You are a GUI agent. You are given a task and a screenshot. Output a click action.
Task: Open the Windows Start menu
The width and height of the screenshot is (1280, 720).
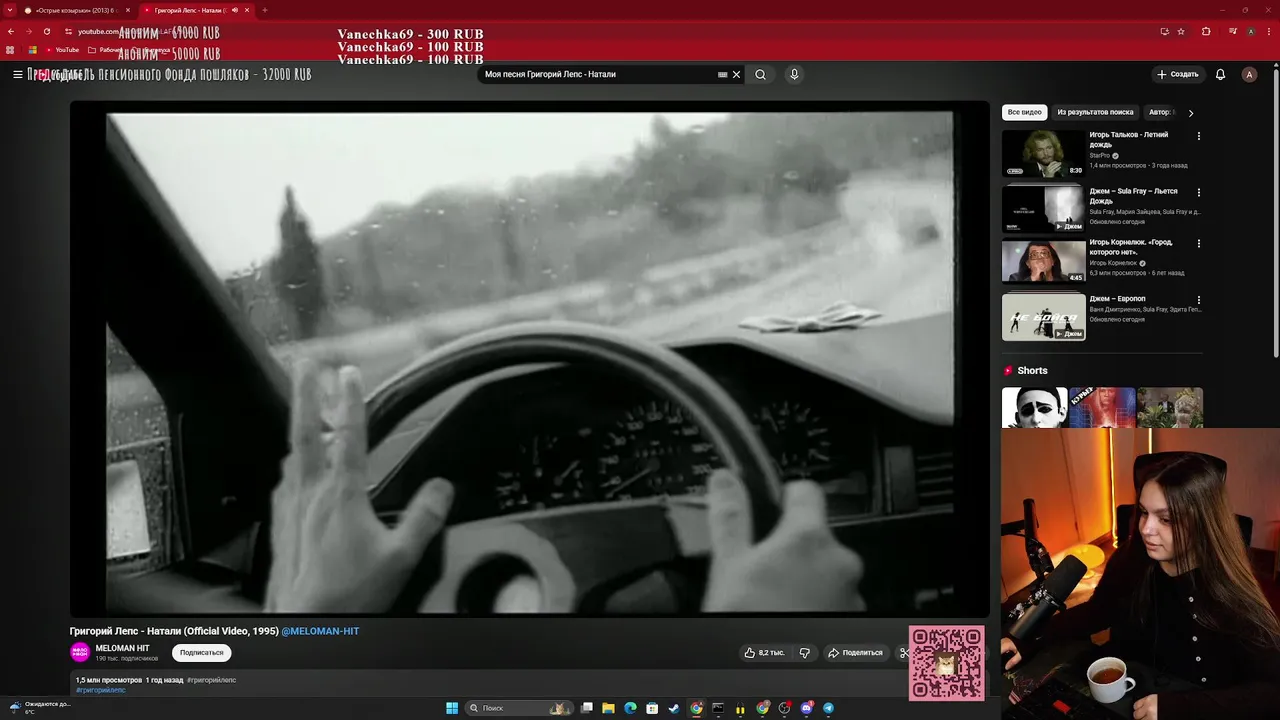coord(452,708)
